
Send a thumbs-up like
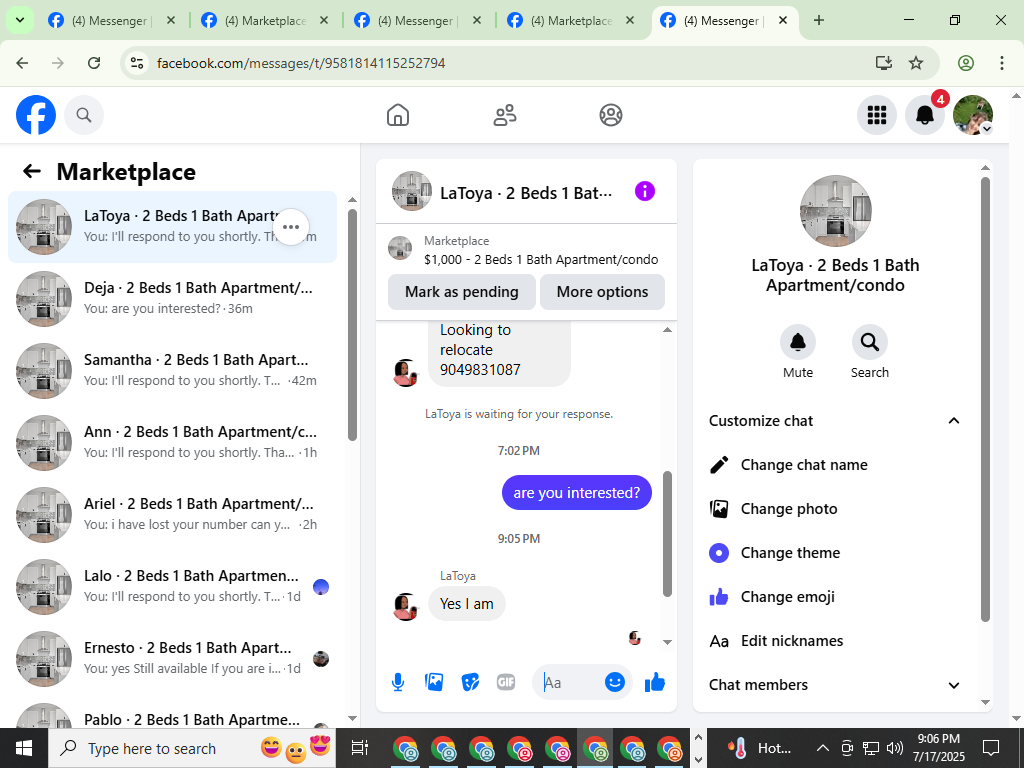click(654, 682)
